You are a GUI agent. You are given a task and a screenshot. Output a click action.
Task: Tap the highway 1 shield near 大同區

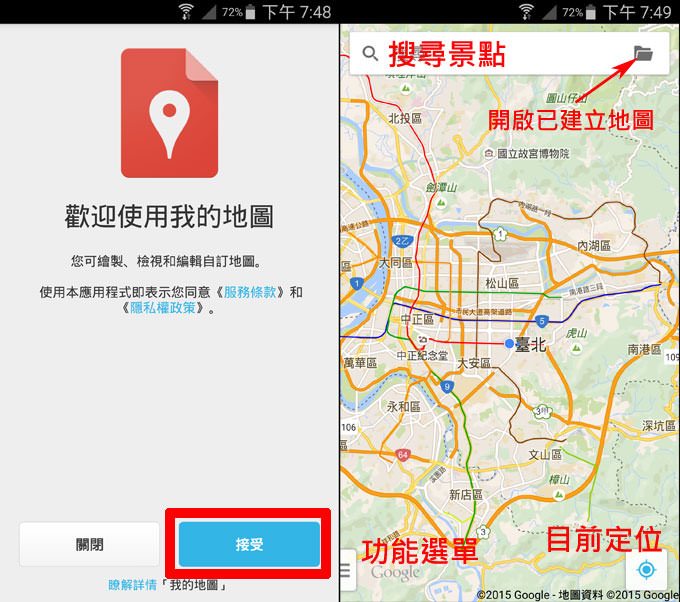[356, 284]
